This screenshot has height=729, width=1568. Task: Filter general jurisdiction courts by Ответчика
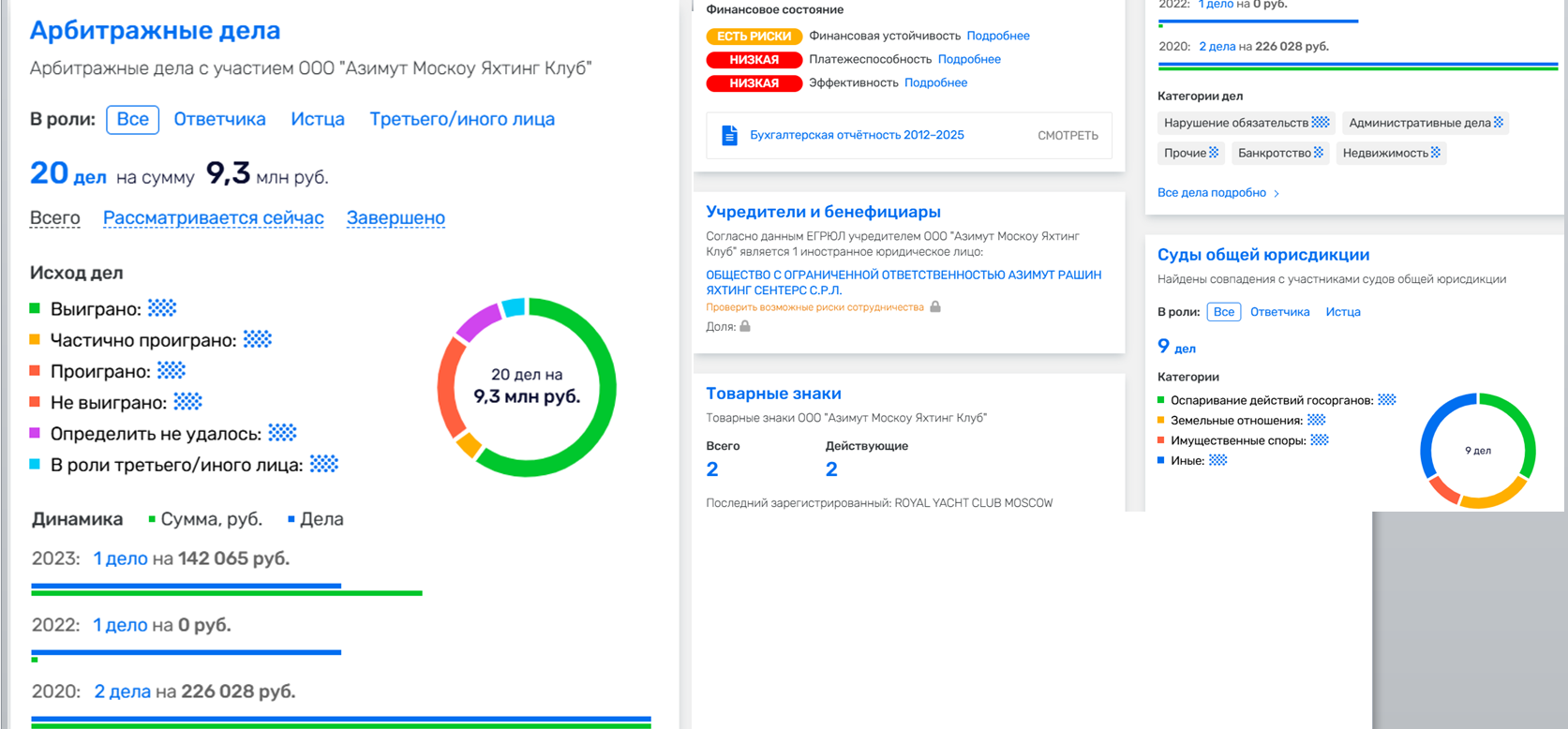click(1280, 312)
